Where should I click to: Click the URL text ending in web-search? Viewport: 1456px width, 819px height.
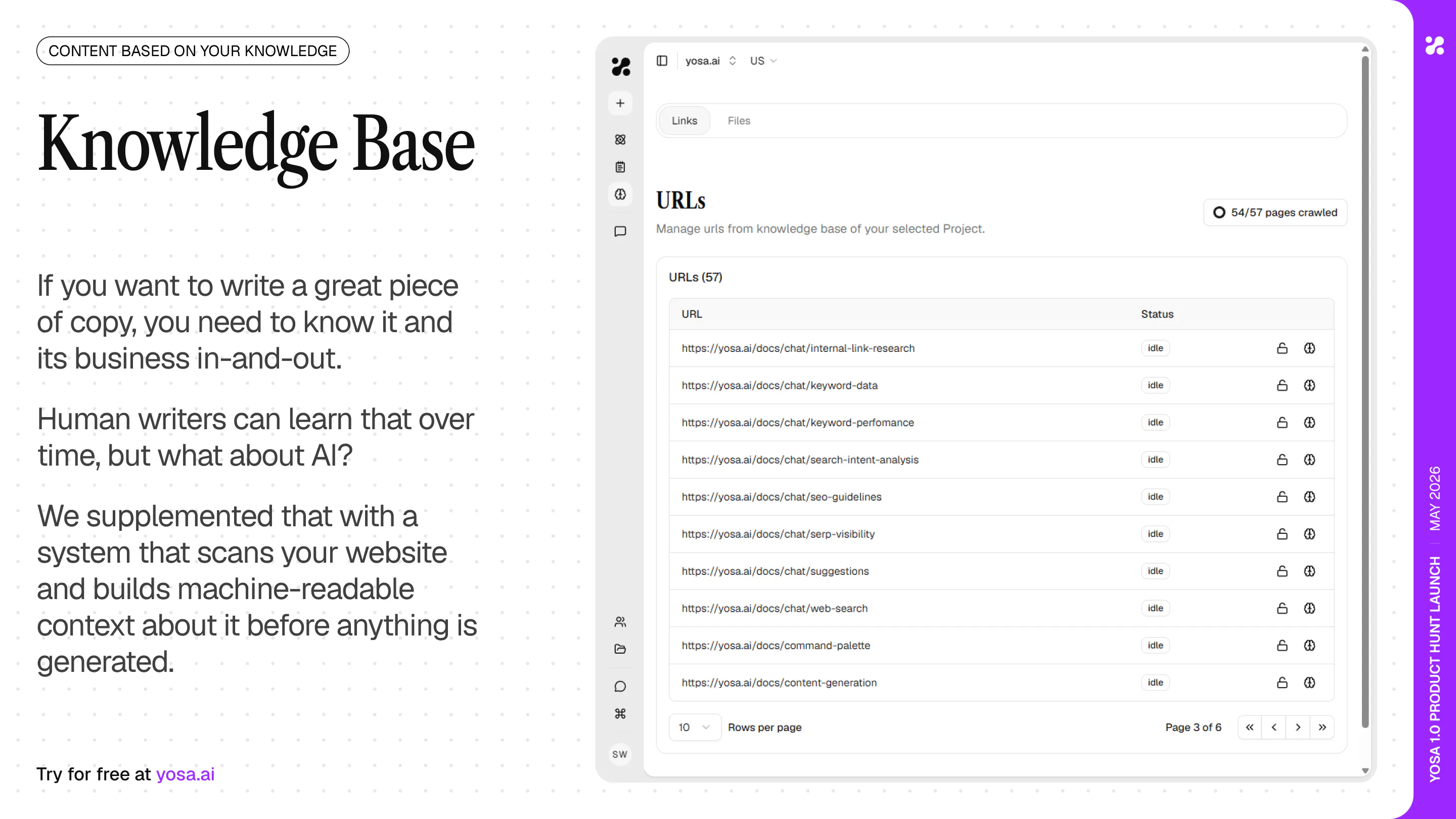tap(775, 608)
